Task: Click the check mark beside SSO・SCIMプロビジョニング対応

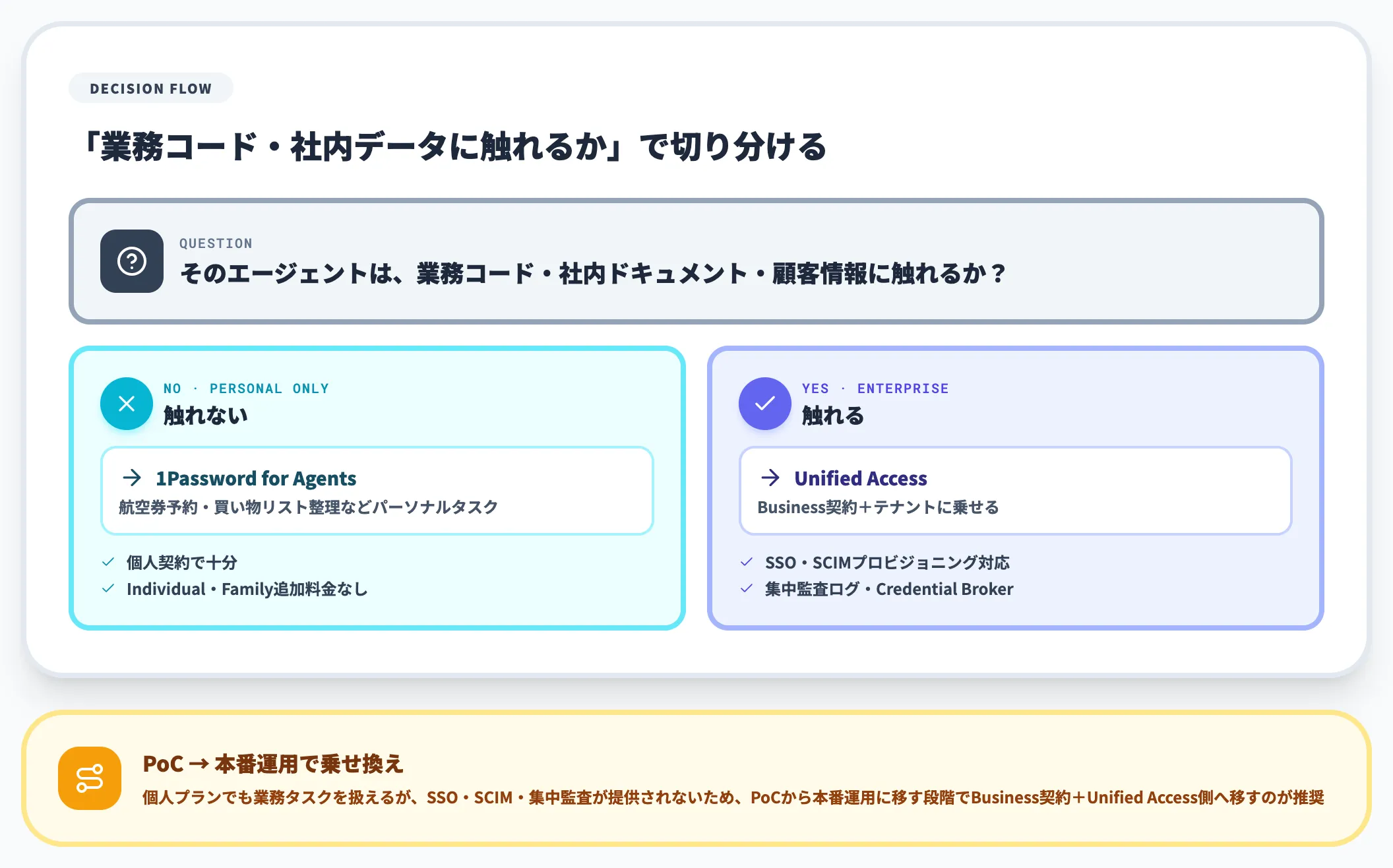Action: [747, 562]
